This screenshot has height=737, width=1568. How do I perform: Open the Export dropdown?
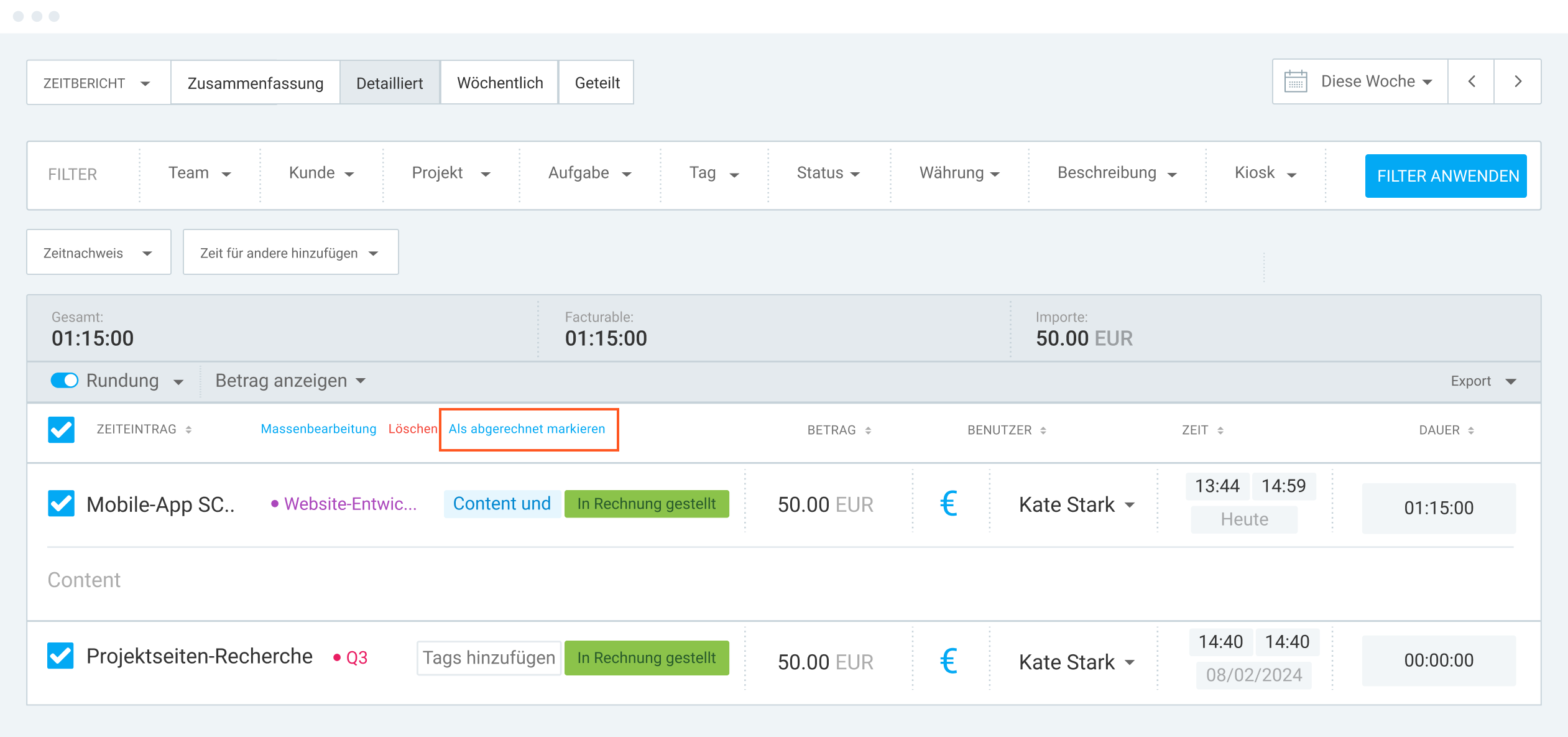pos(1483,381)
